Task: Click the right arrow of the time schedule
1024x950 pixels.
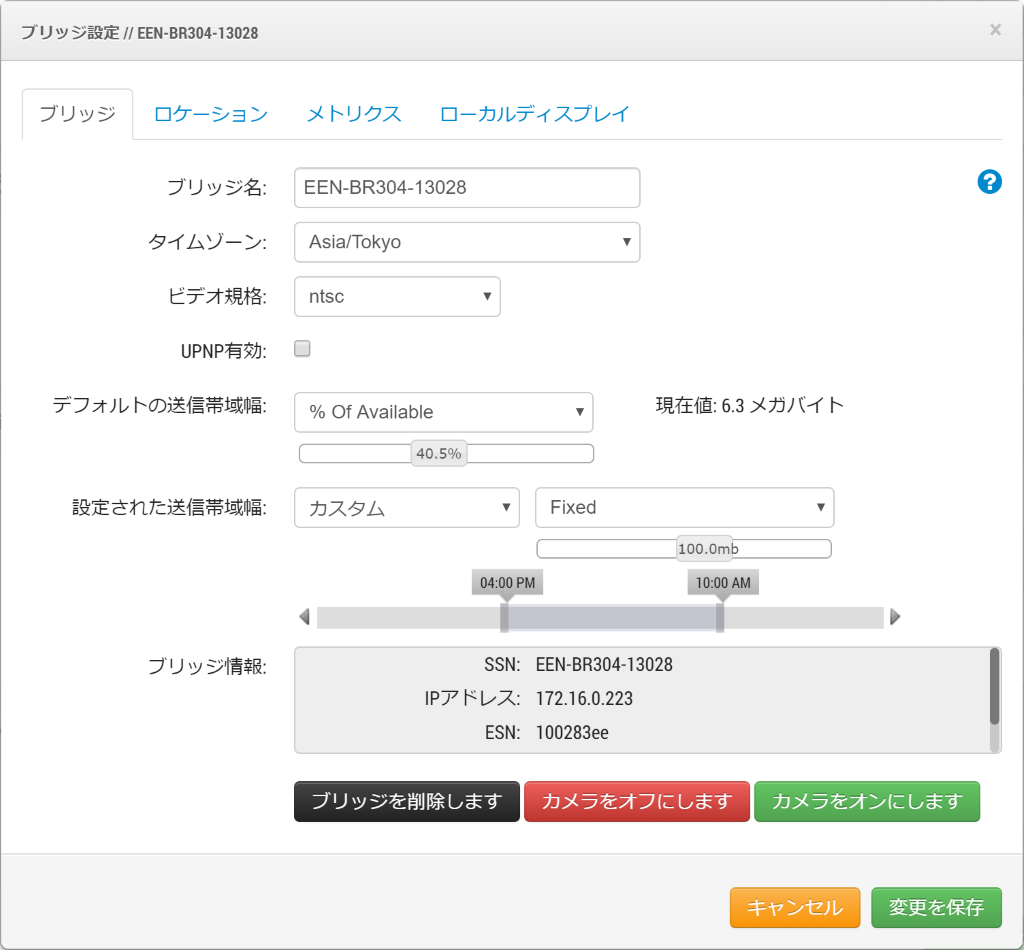Action: [x=895, y=617]
